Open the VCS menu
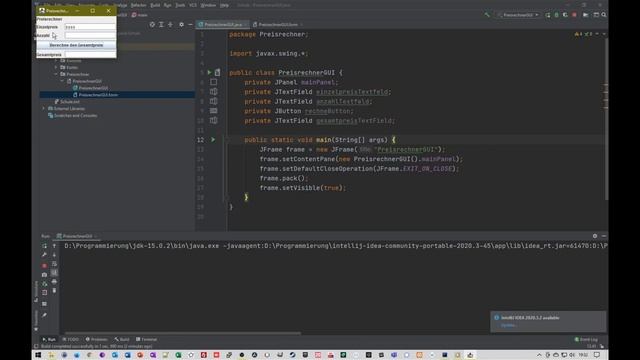 (x=193, y=5)
